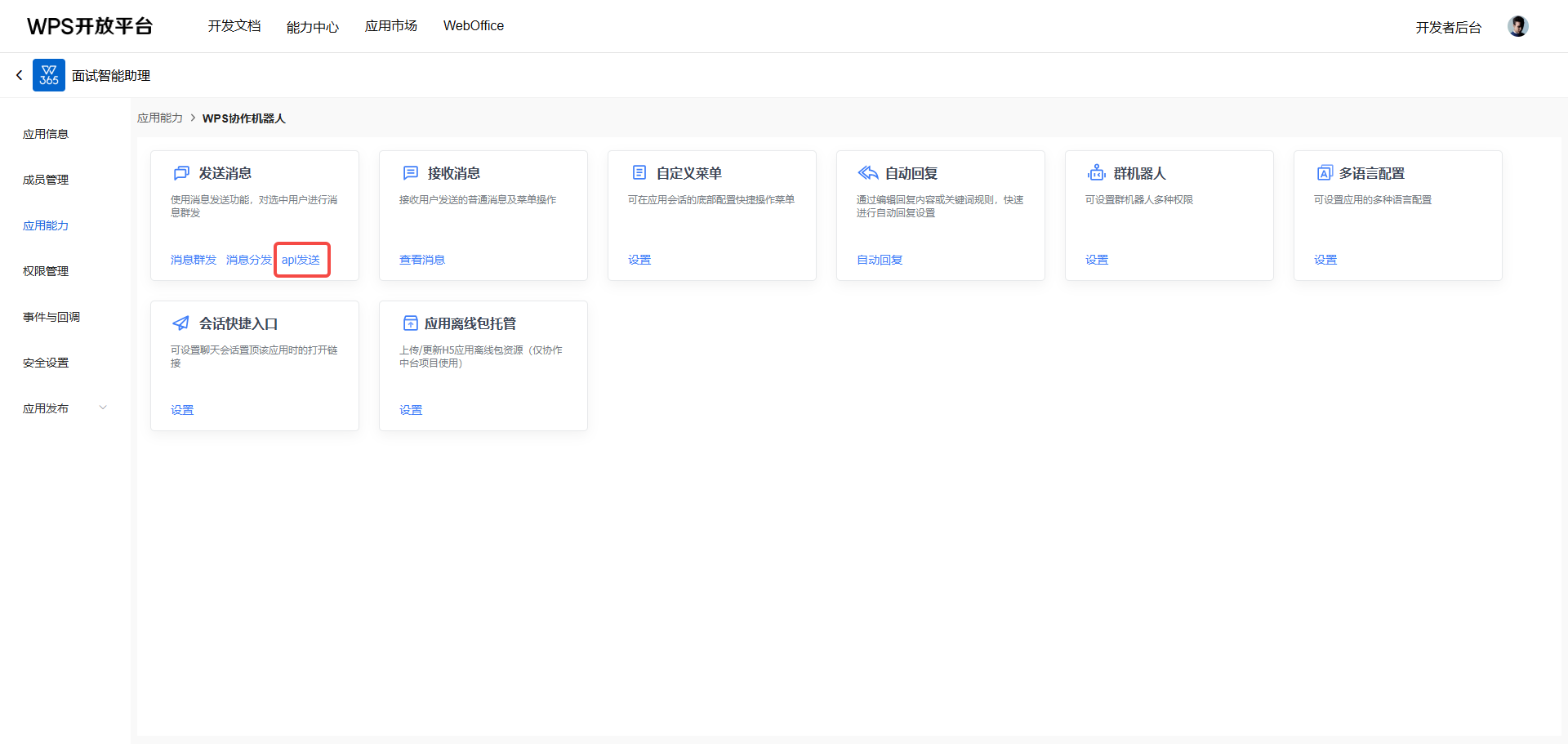Image resolution: width=1568 pixels, height=744 pixels.
Task: Click the 发送消息 card icon
Action: click(181, 173)
